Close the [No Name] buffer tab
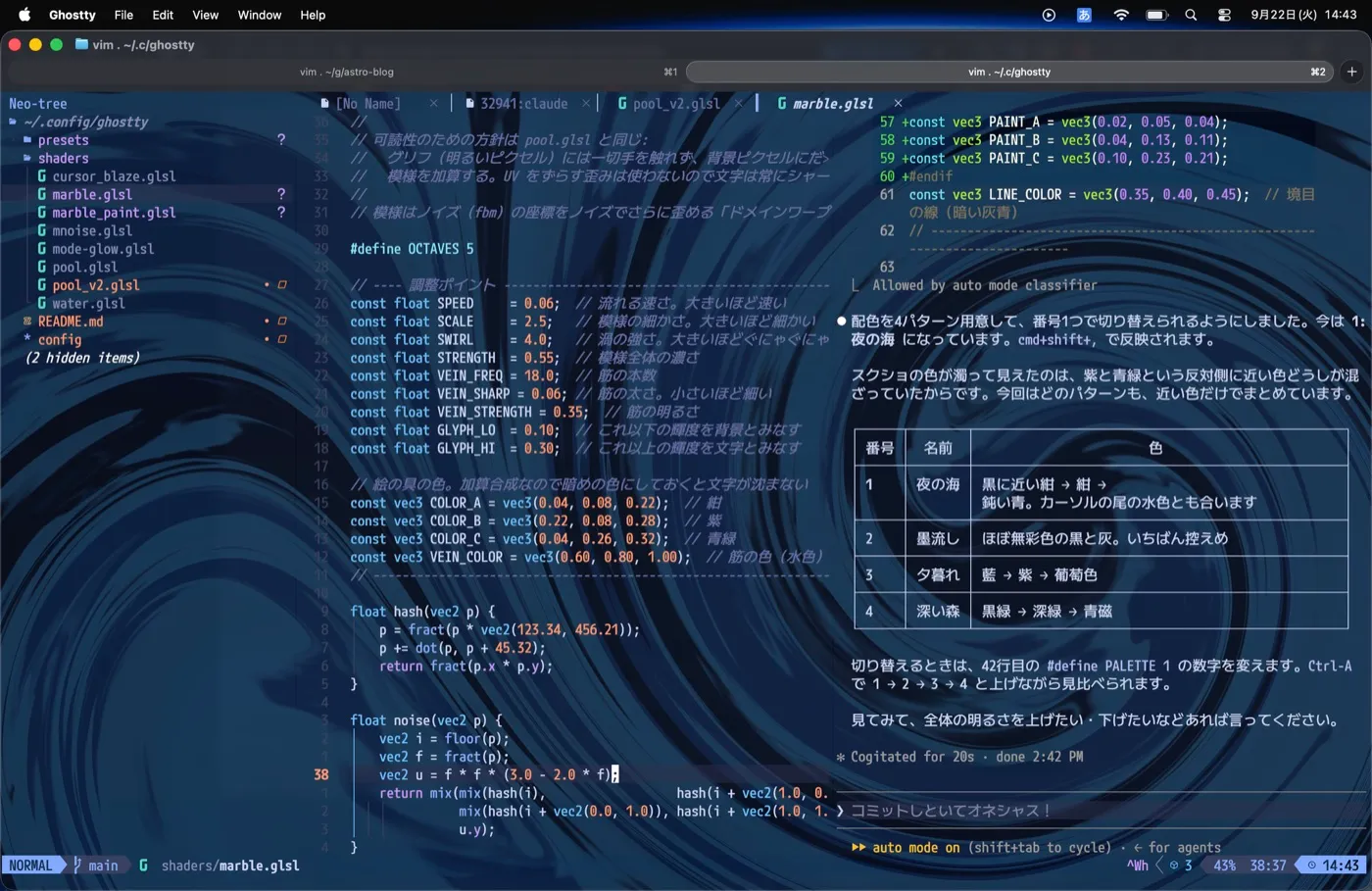The height and width of the screenshot is (891, 1372). 433,103
